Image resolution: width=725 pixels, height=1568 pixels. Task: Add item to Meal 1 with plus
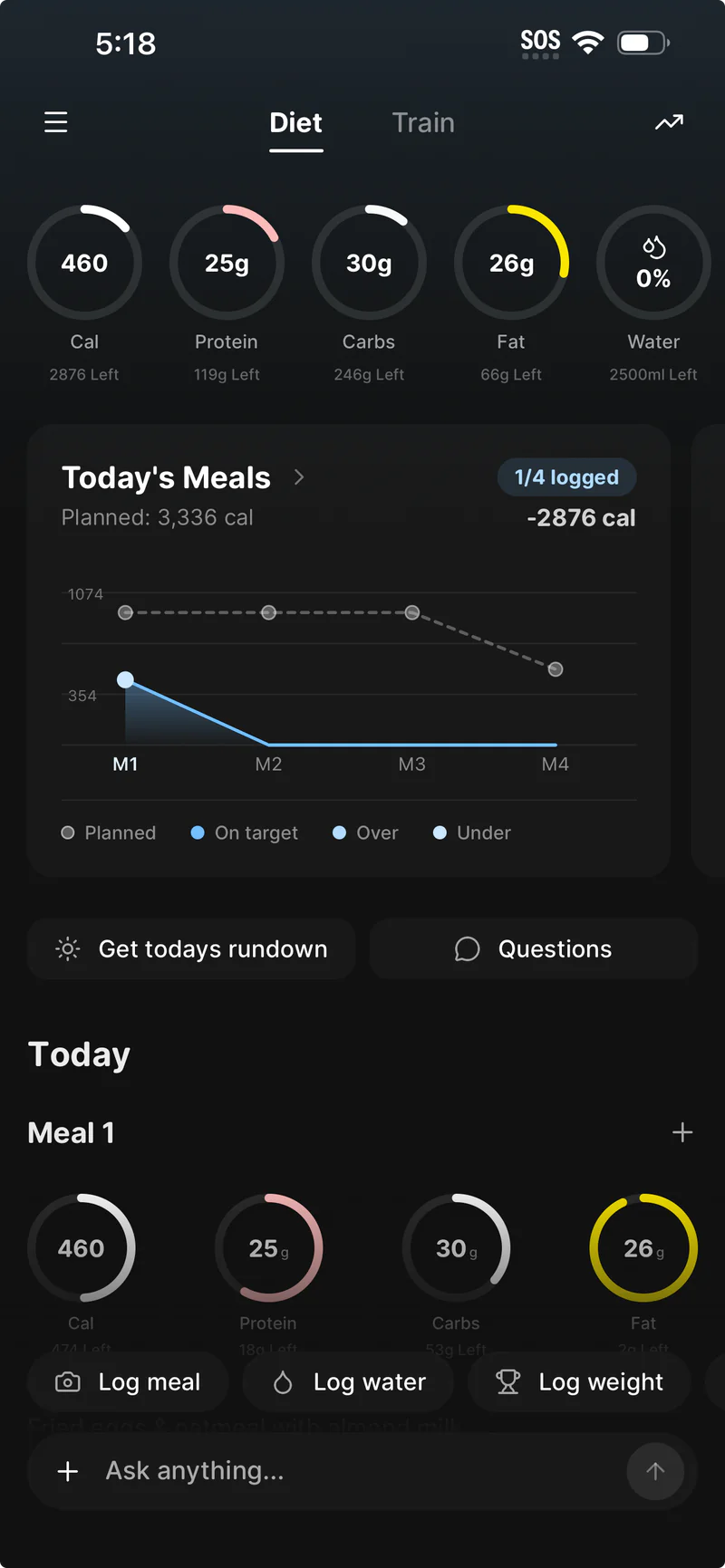tap(682, 1132)
